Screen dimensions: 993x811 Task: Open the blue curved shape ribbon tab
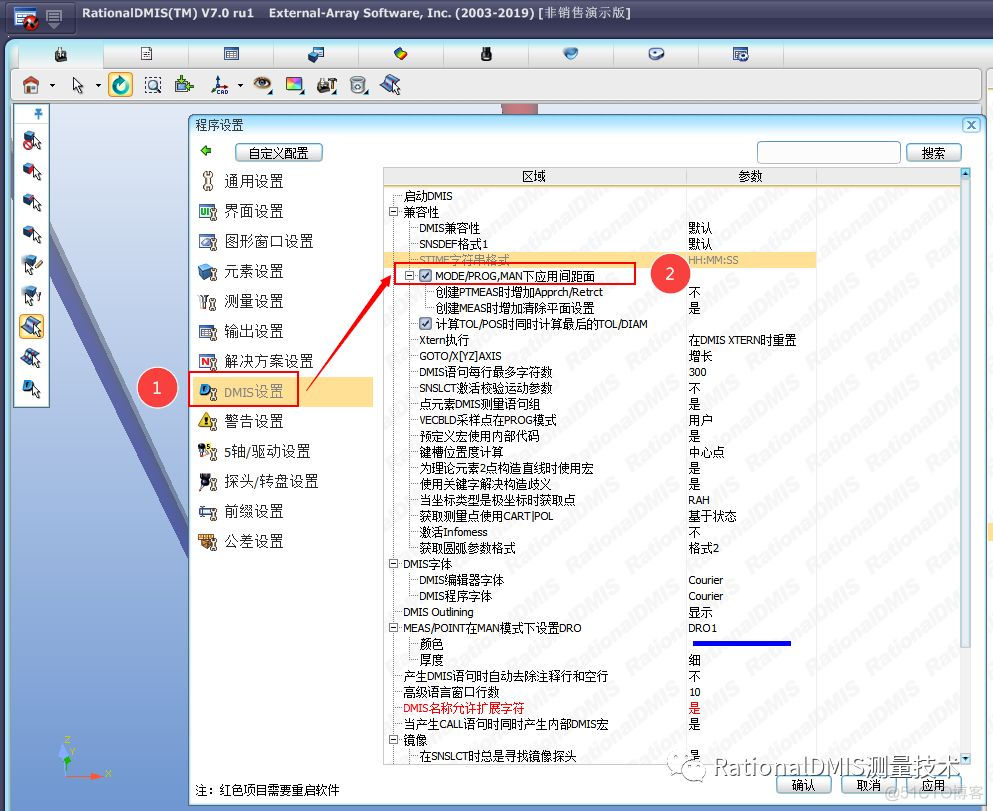pos(571,54)
